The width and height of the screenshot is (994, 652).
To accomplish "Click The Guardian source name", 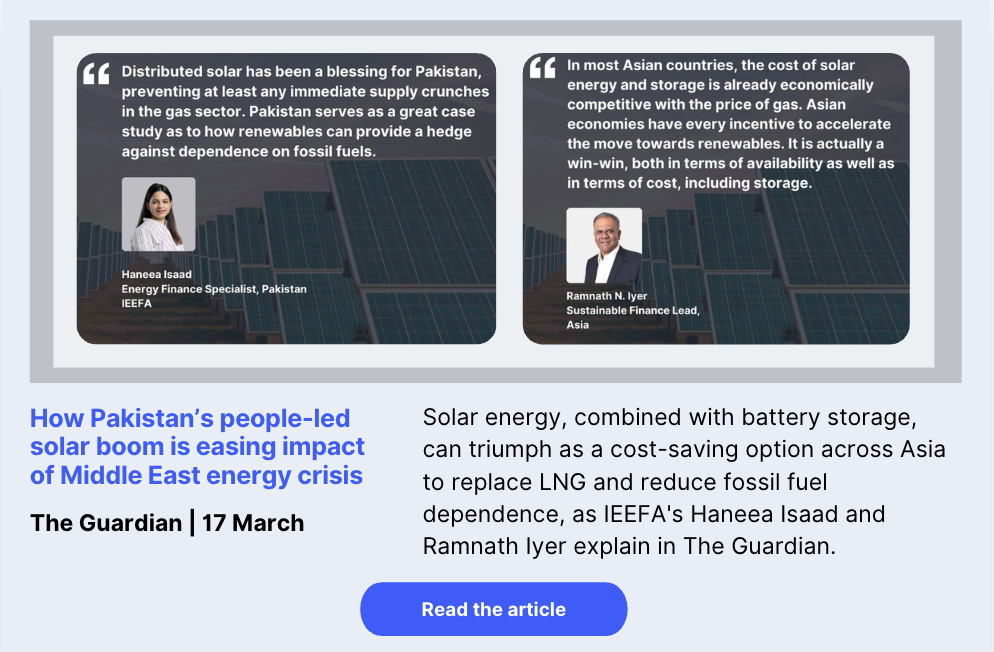I will [106, 522].
